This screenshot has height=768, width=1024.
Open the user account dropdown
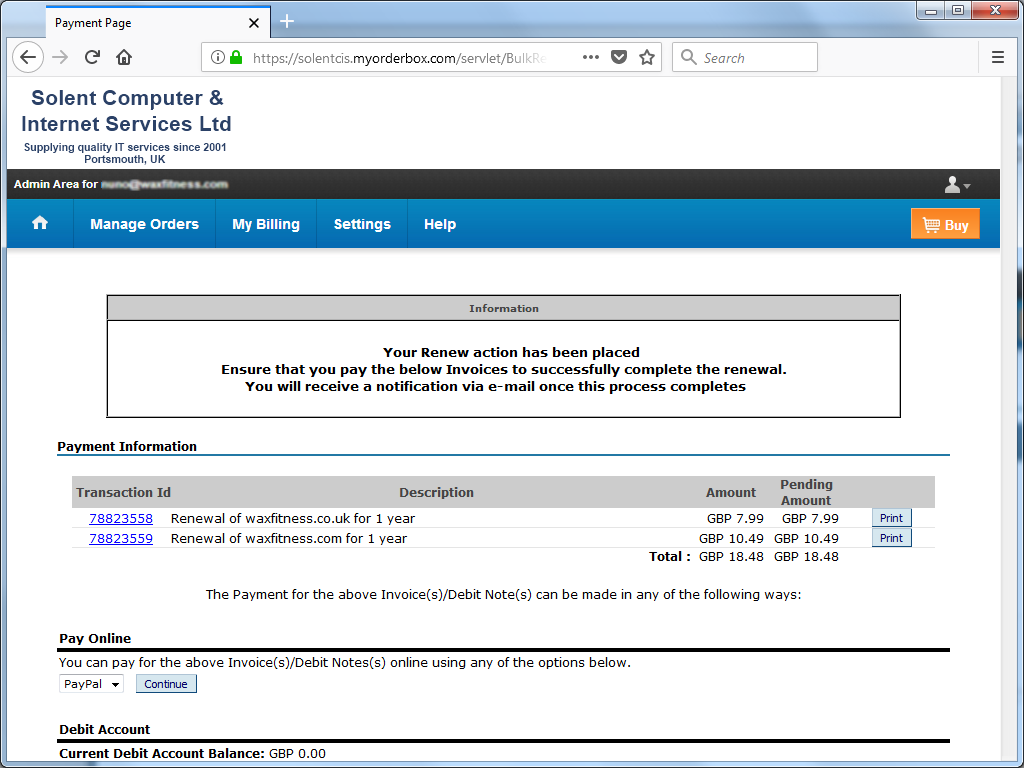pos(957,185)
